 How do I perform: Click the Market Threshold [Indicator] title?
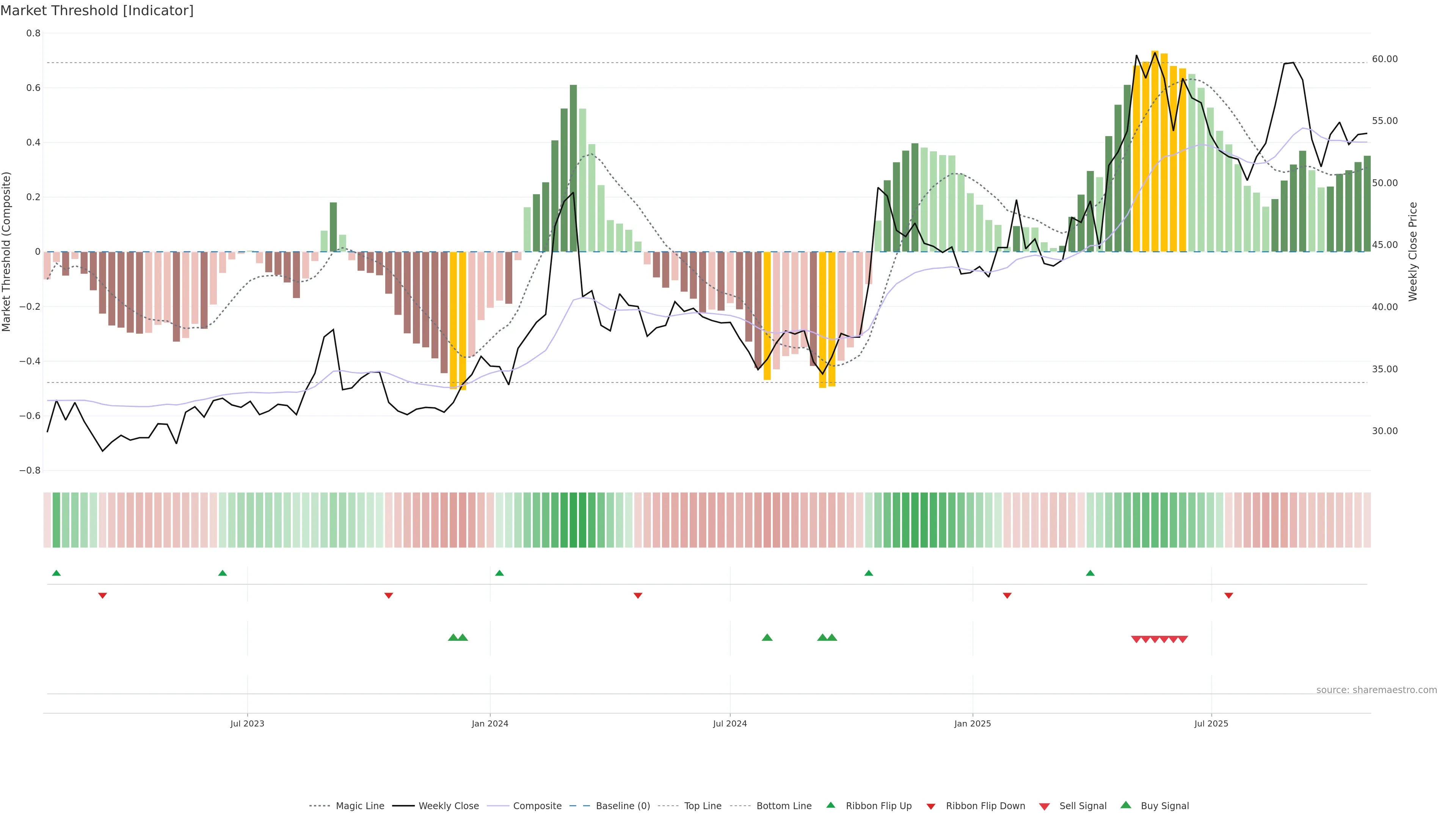coord(97,11)
